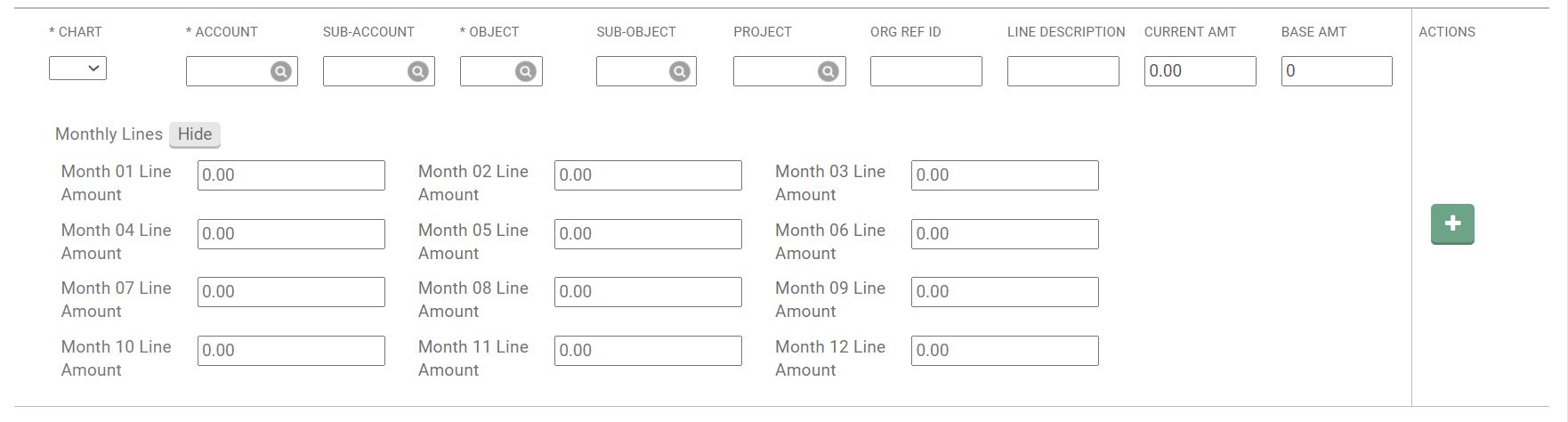
Task: Open the Sub-Object lookup search icon
Action: (x=680, y=72)
